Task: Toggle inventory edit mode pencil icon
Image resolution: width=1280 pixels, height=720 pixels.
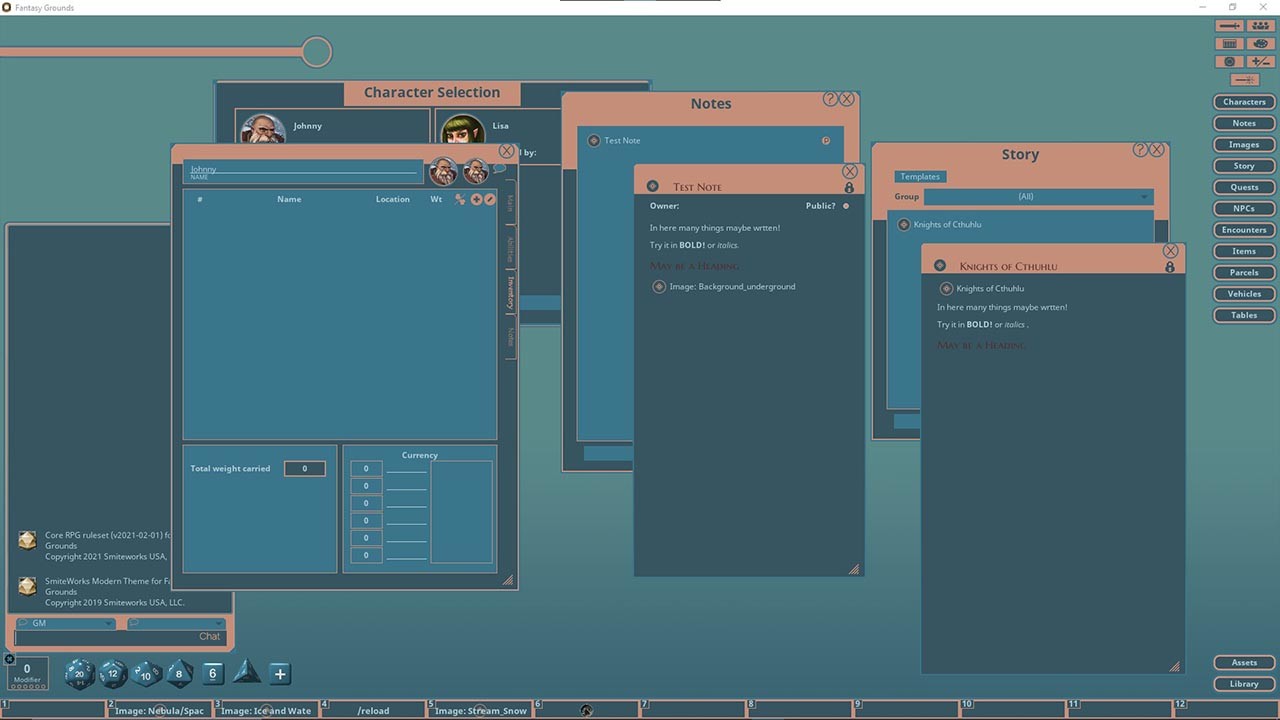Action: pos(490,199)
